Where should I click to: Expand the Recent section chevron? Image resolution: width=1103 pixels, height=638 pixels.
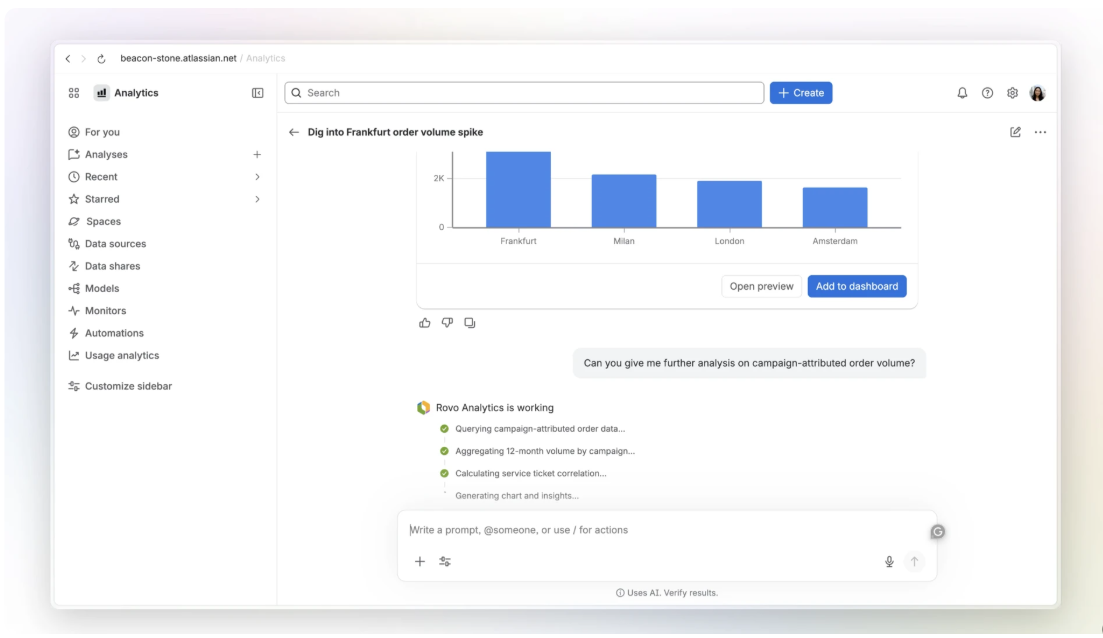pos(257,177)
